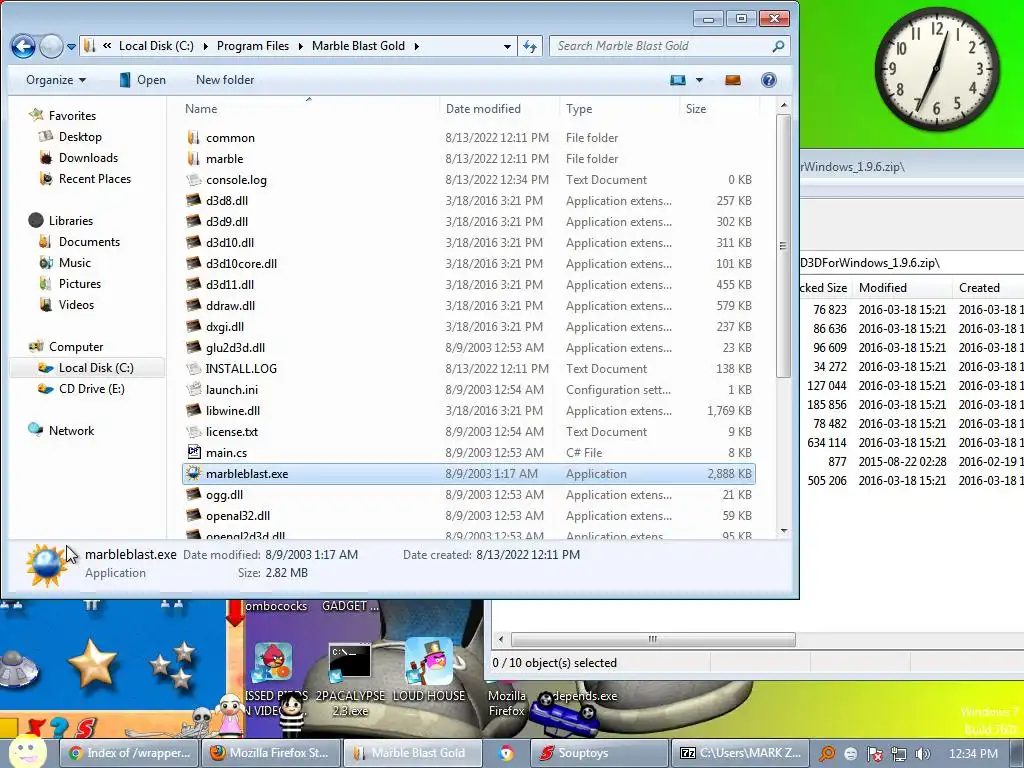Open Recent Places in navigation pane

(x=95, y=178)
